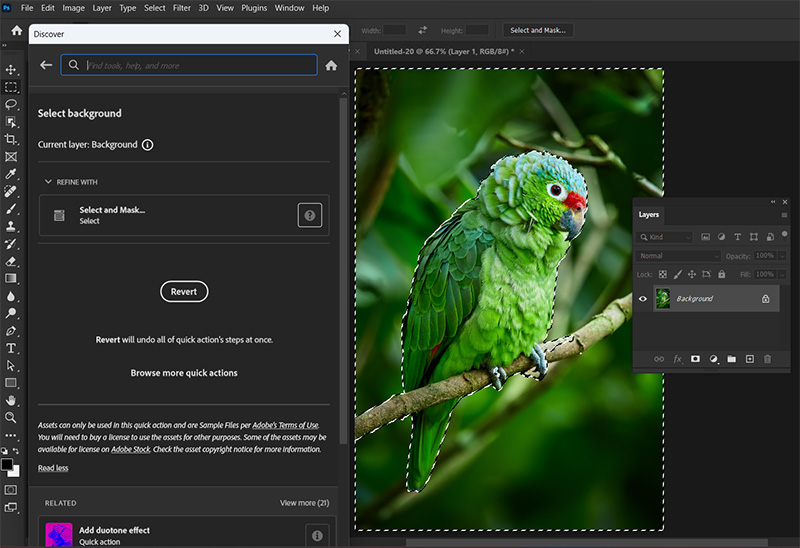
Task: Click the Discover panel home icon
Action: (x=331, y=65)
